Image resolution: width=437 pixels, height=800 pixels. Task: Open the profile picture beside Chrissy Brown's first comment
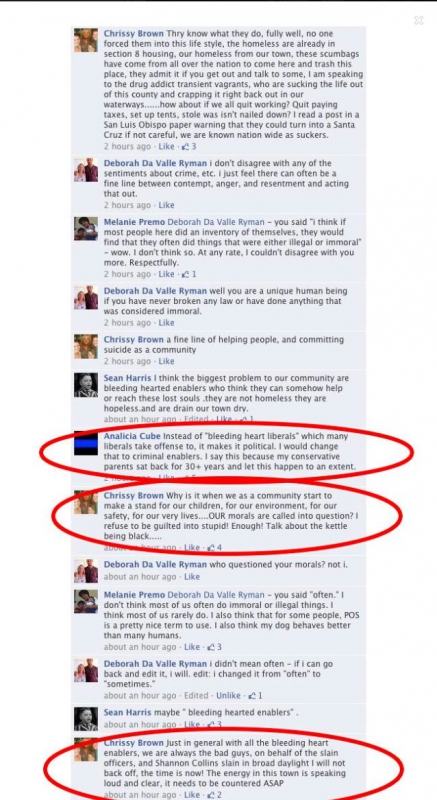86,40
